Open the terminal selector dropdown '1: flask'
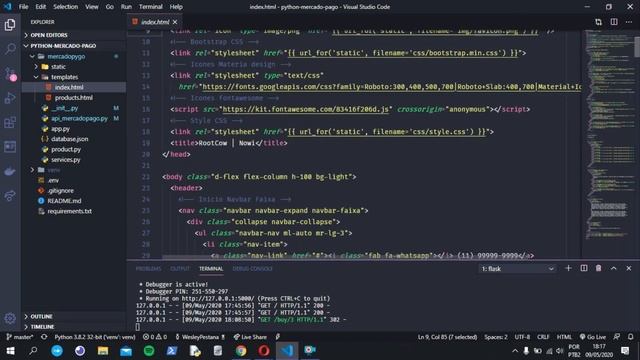 (x=517, y=269)
